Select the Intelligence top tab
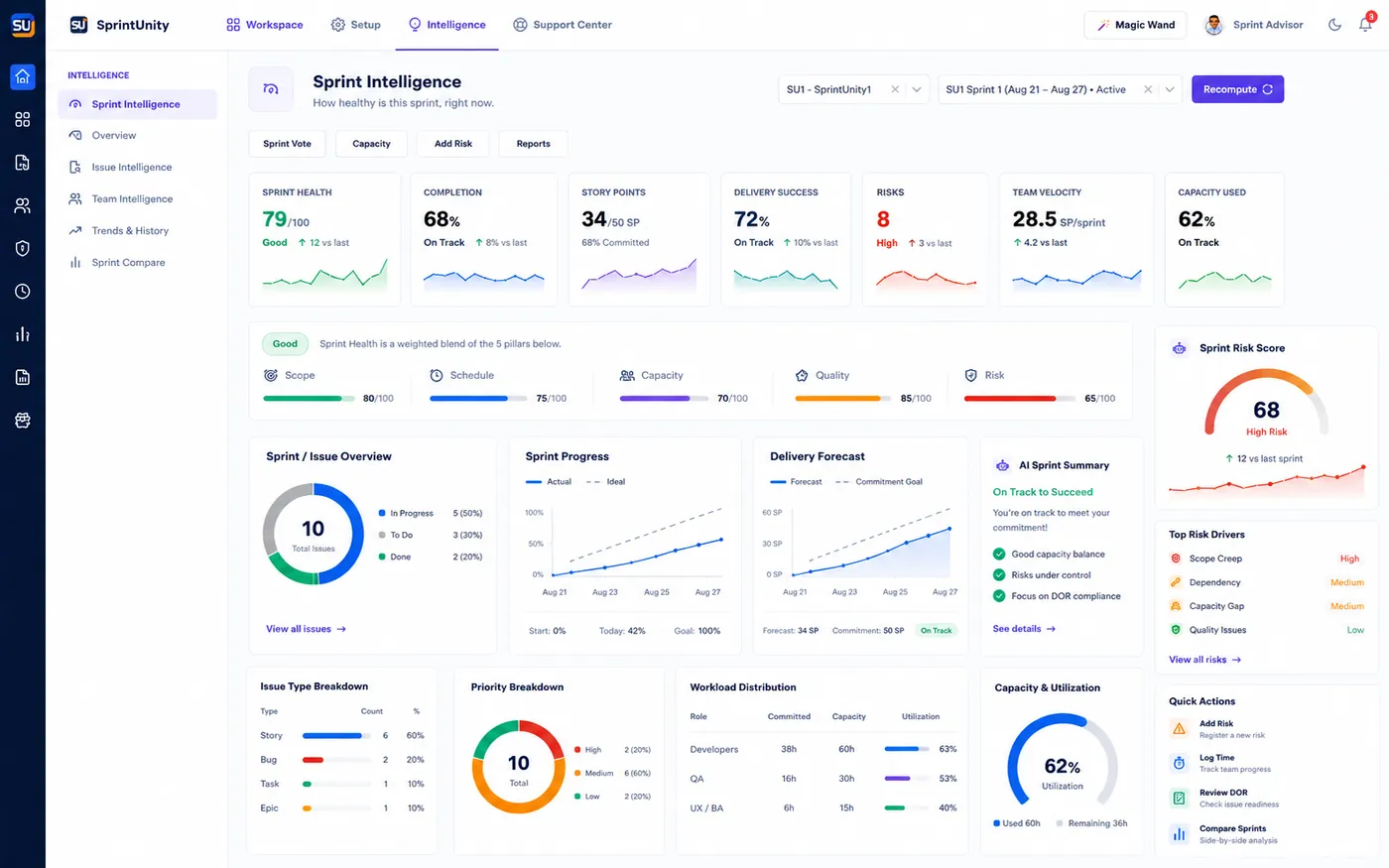This screenshot has width=1389, height=868. [x=446, y=25]
